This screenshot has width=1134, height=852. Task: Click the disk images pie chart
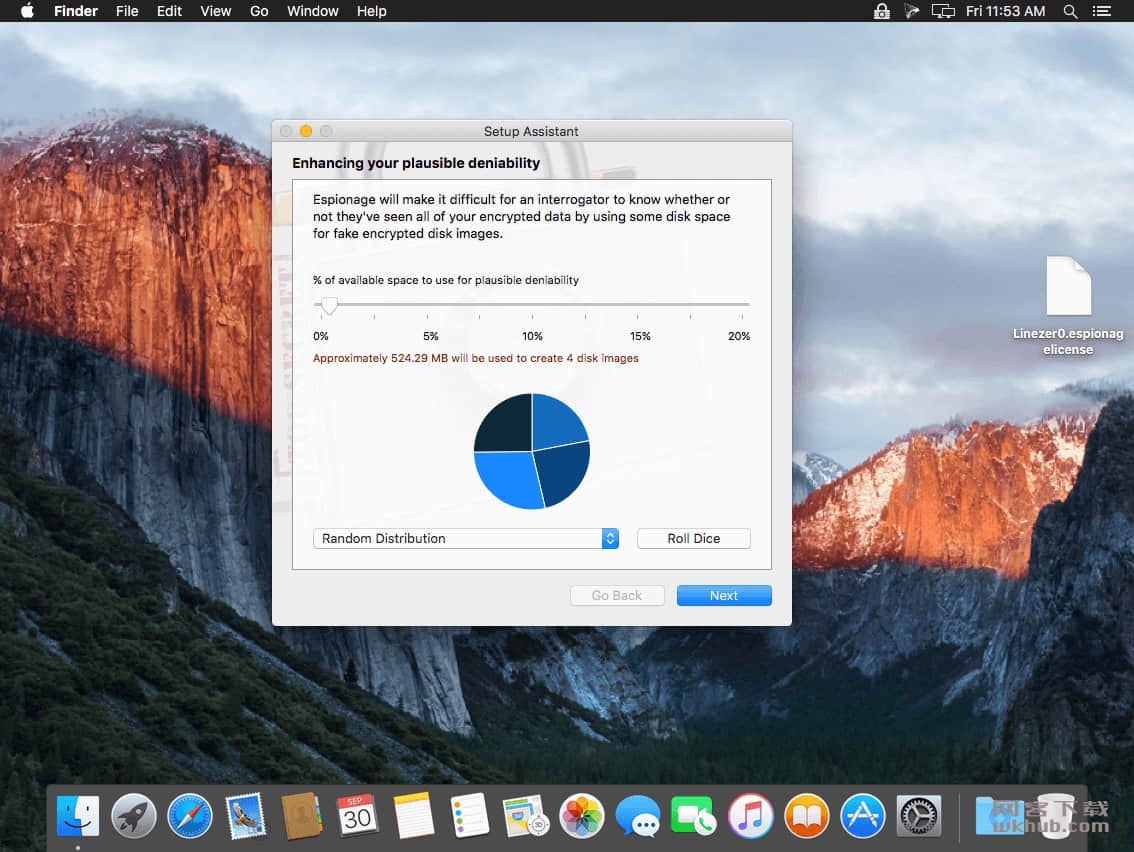point(532,451)
